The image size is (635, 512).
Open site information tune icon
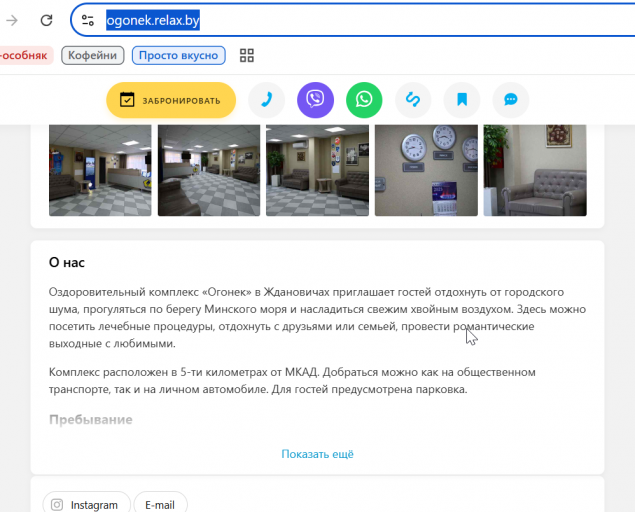click(87, 20)
